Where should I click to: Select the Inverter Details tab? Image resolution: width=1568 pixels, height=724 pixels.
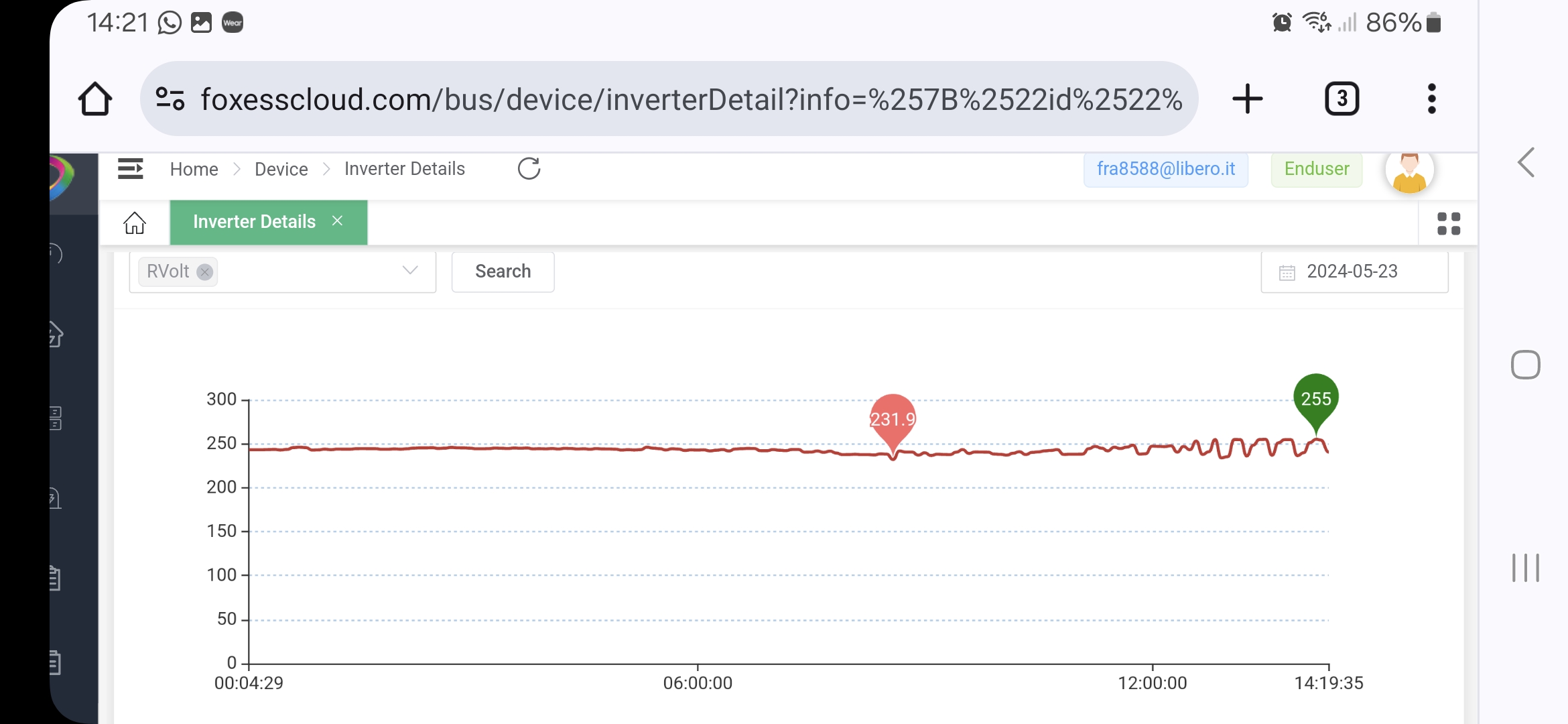point(254,222)
